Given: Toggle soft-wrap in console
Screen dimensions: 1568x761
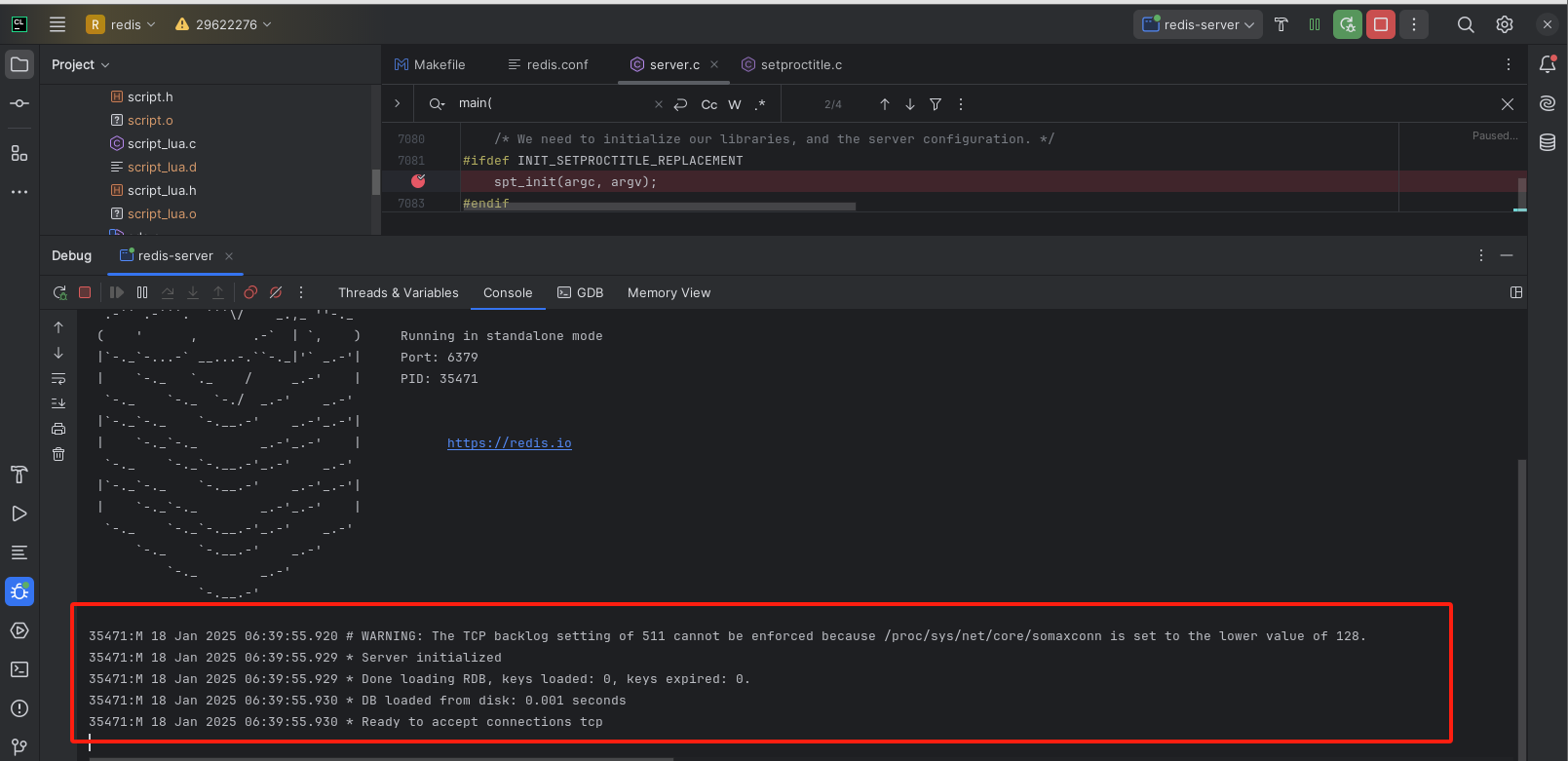Looking at the screenshot, I should point(58,378).
